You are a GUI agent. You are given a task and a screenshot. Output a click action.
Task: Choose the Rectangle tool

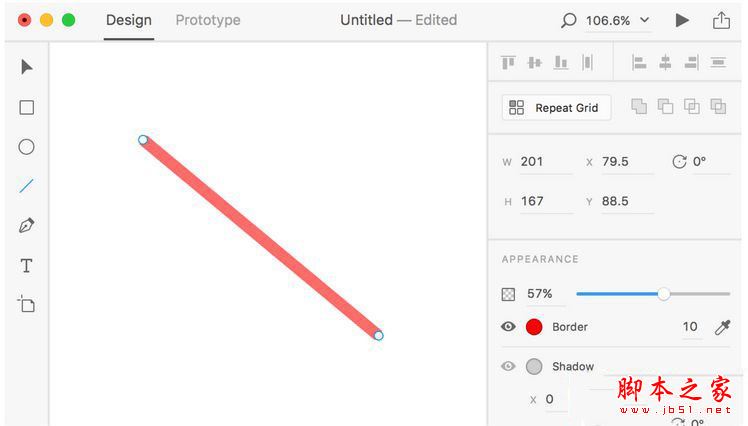(x=27, y=107)
